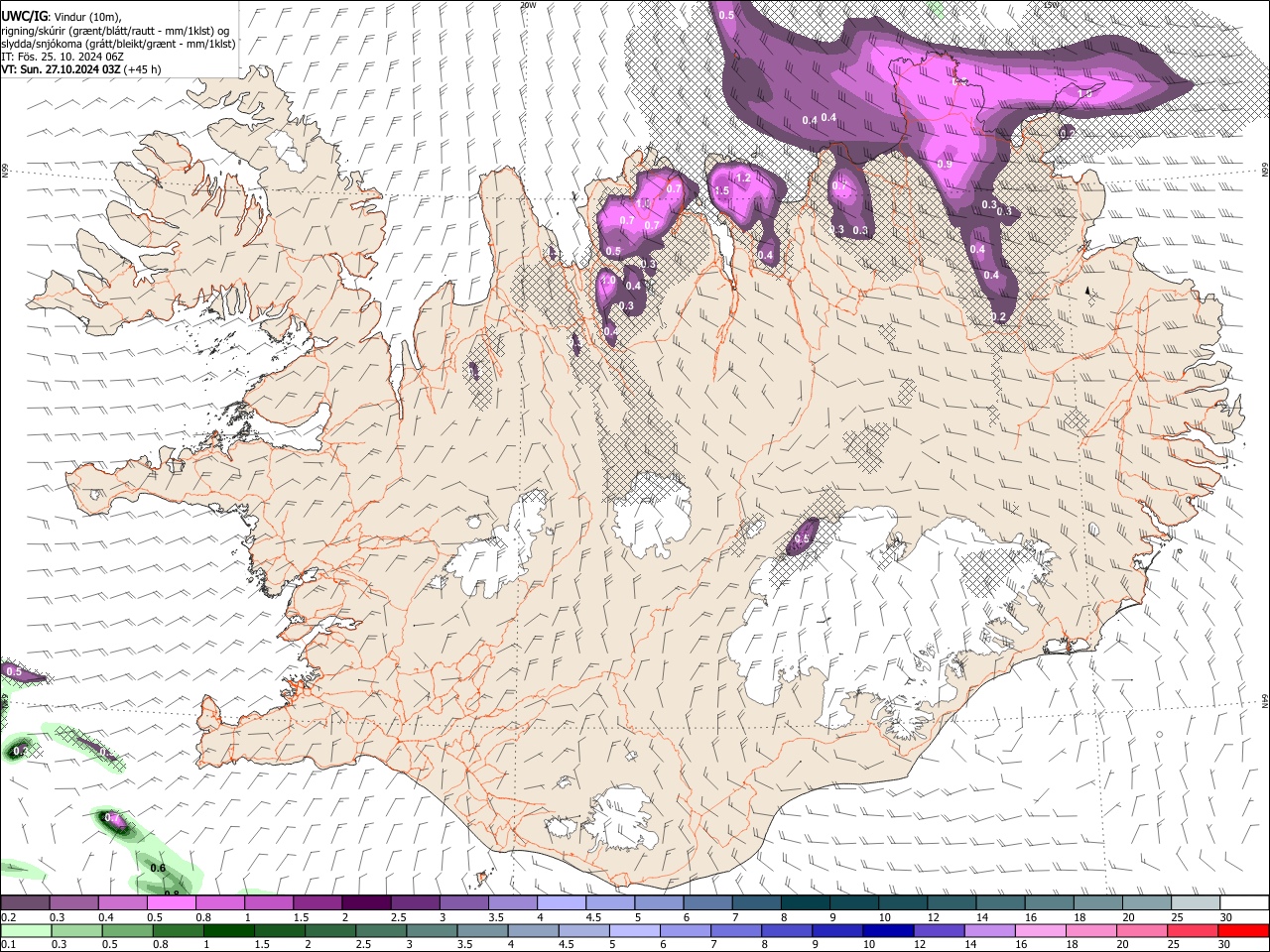Click upper scale swatch between 6 and 7
Screen dimensions: 1270x952
coord(707,902)
